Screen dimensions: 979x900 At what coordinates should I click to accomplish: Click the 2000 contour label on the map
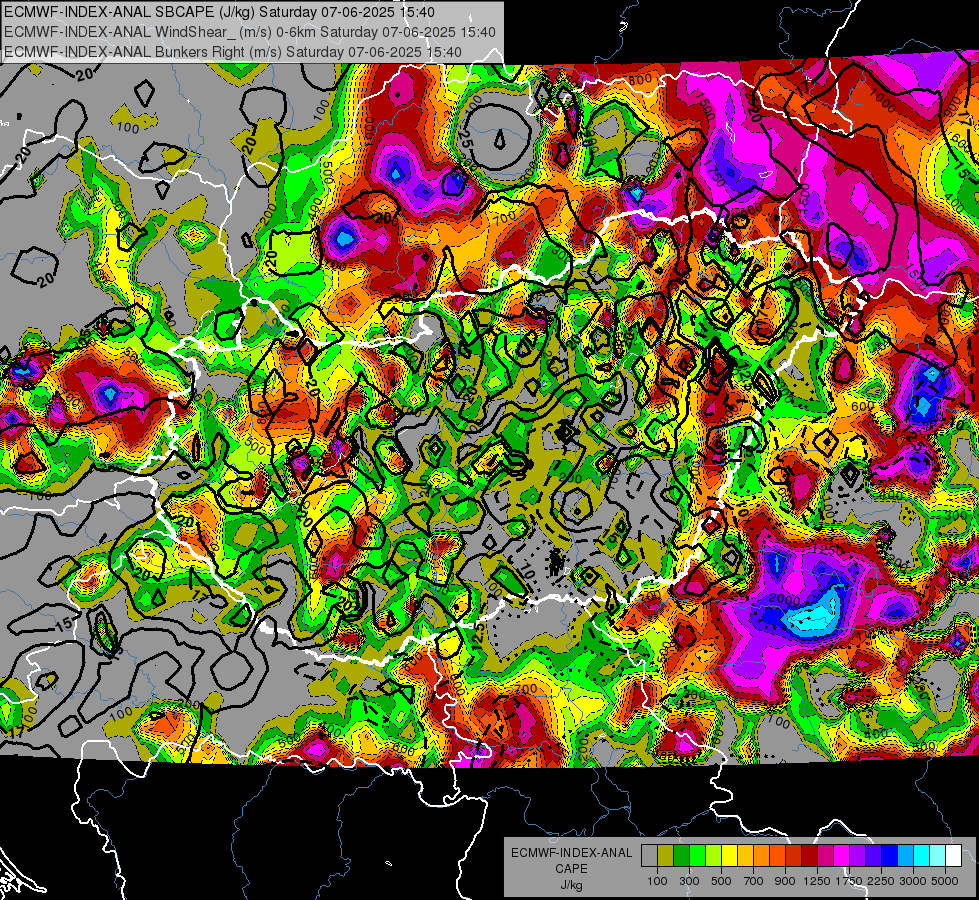[x=785, y=600]
